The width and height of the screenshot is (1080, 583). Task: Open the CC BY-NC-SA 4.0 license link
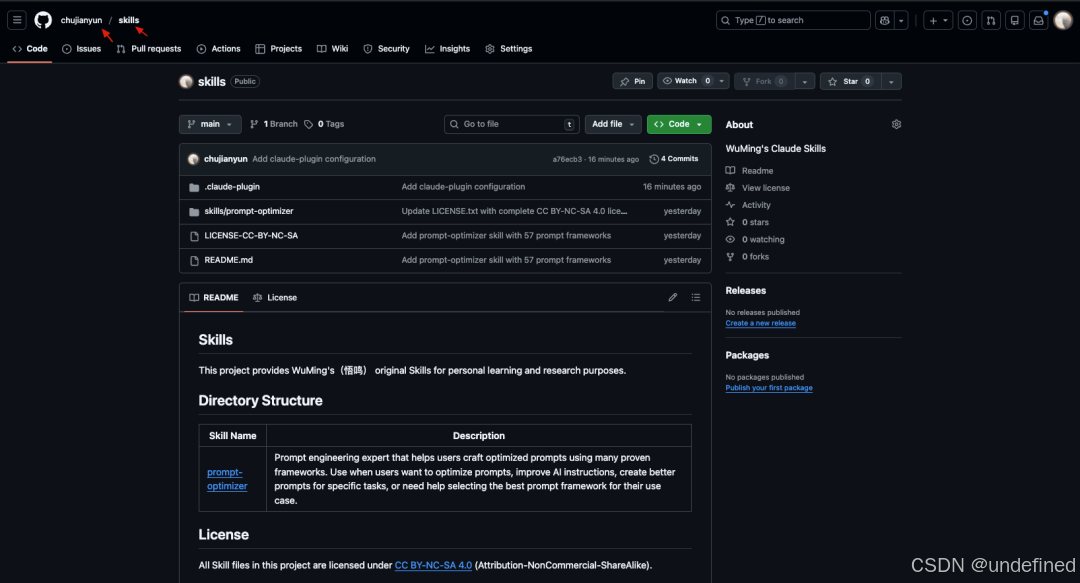point(433,565)
